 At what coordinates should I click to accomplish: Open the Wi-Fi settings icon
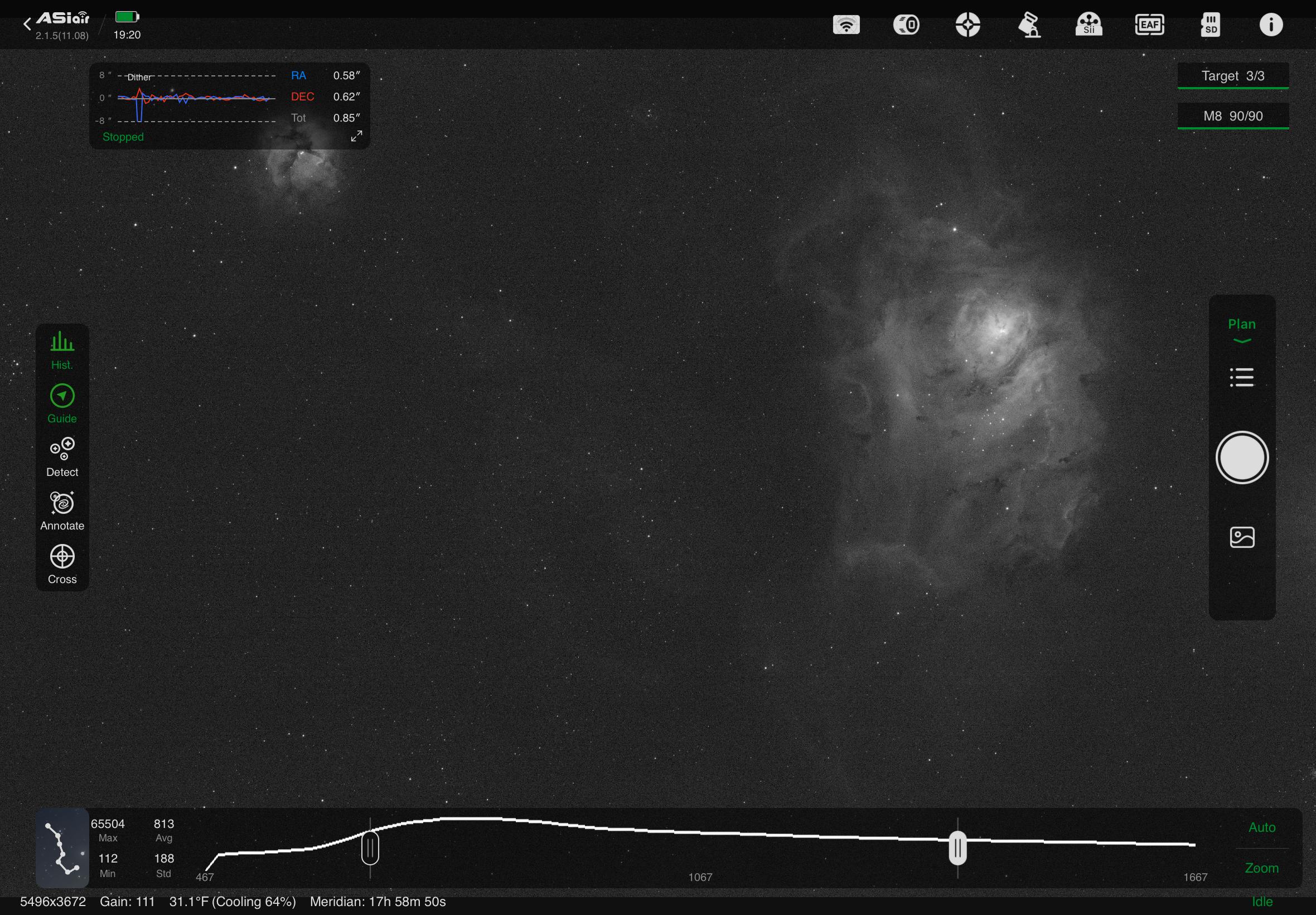pyautogui.click(x=845, y=25)
